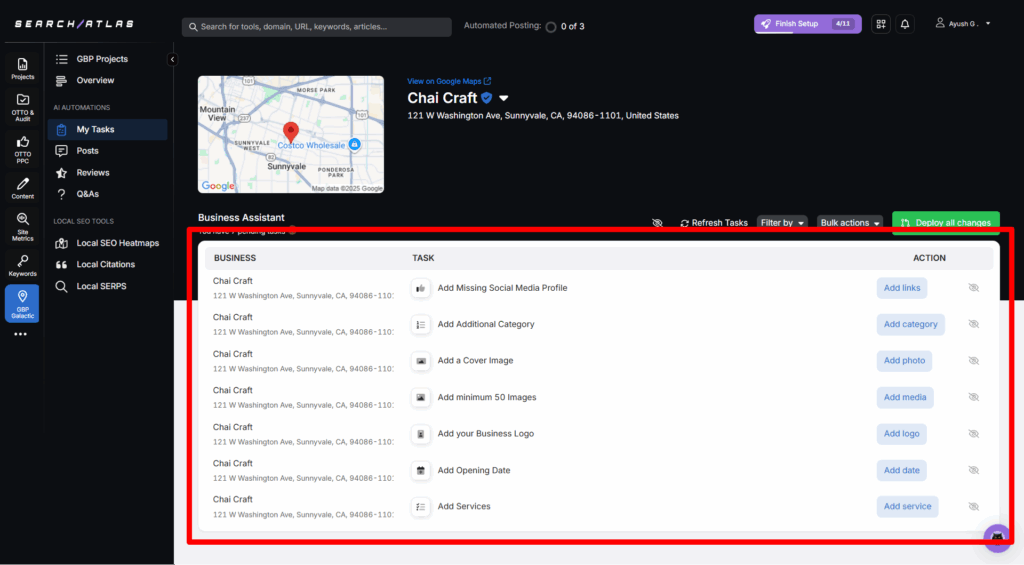This screenshot has height=565, width=1024.
Task: Click the red map pin marker
Action: pyautogui.click(x=291, y=133)
